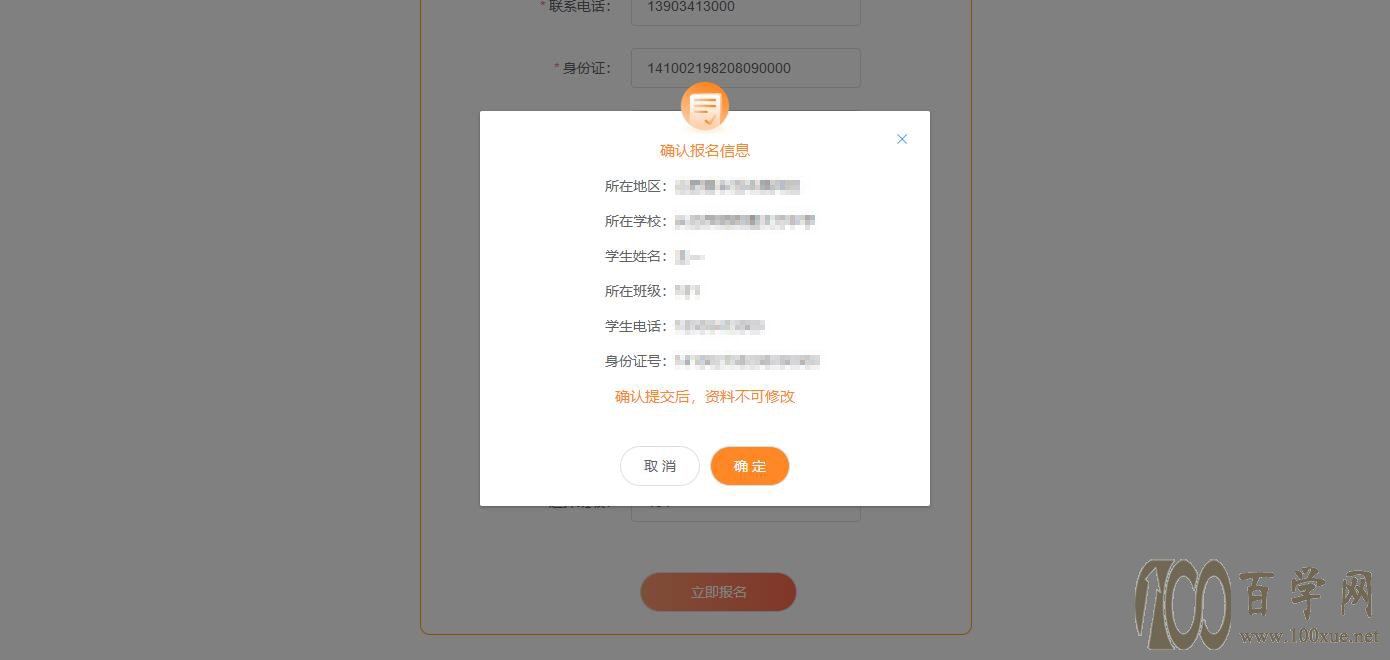Click the blurred 所在学校 value text

(x=745, y=221)
